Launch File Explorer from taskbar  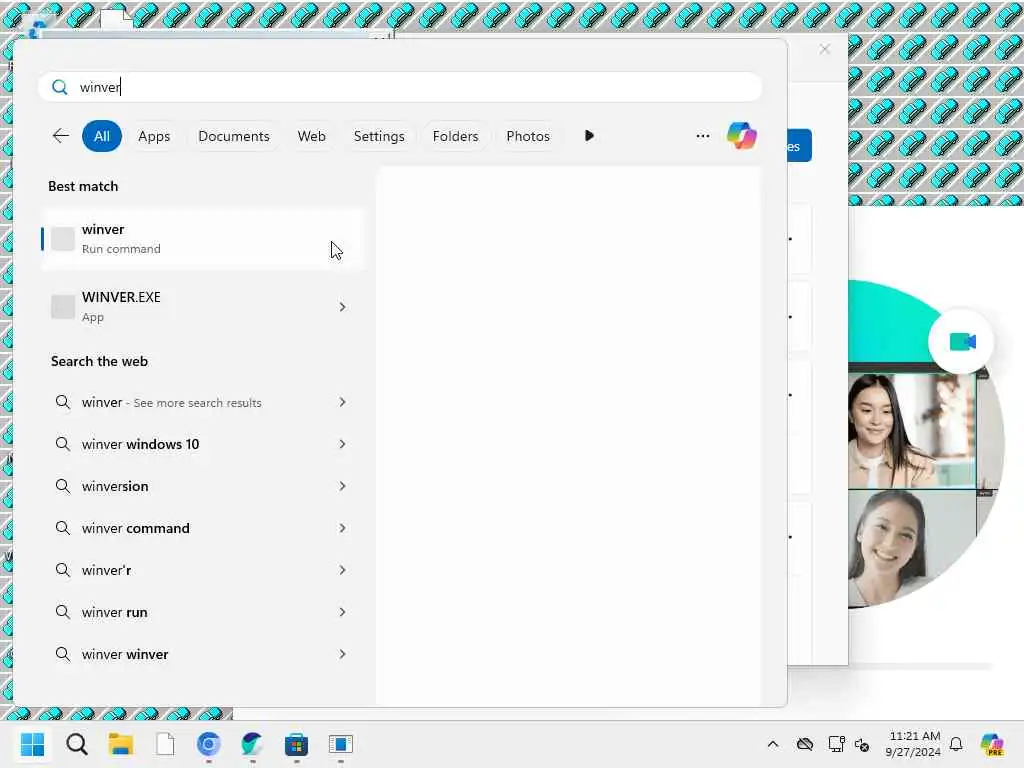[x=121, y=744]
